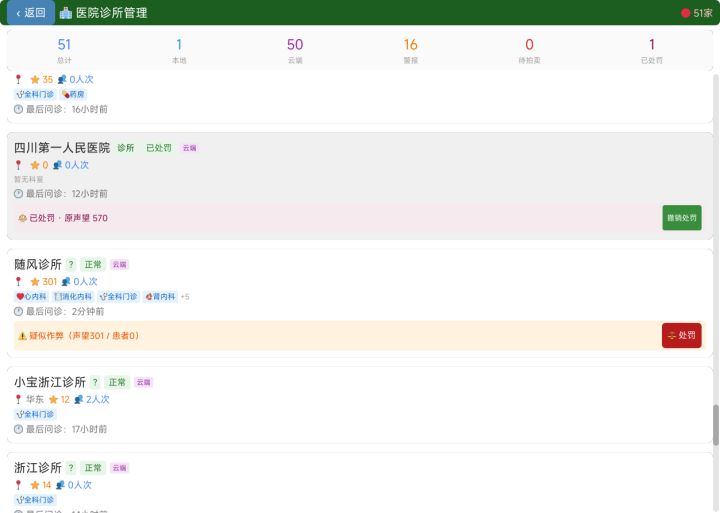720x513 pixels.
Task: Click the patient icon in 四川第一人民医院 card
Action: pos(57,165)
